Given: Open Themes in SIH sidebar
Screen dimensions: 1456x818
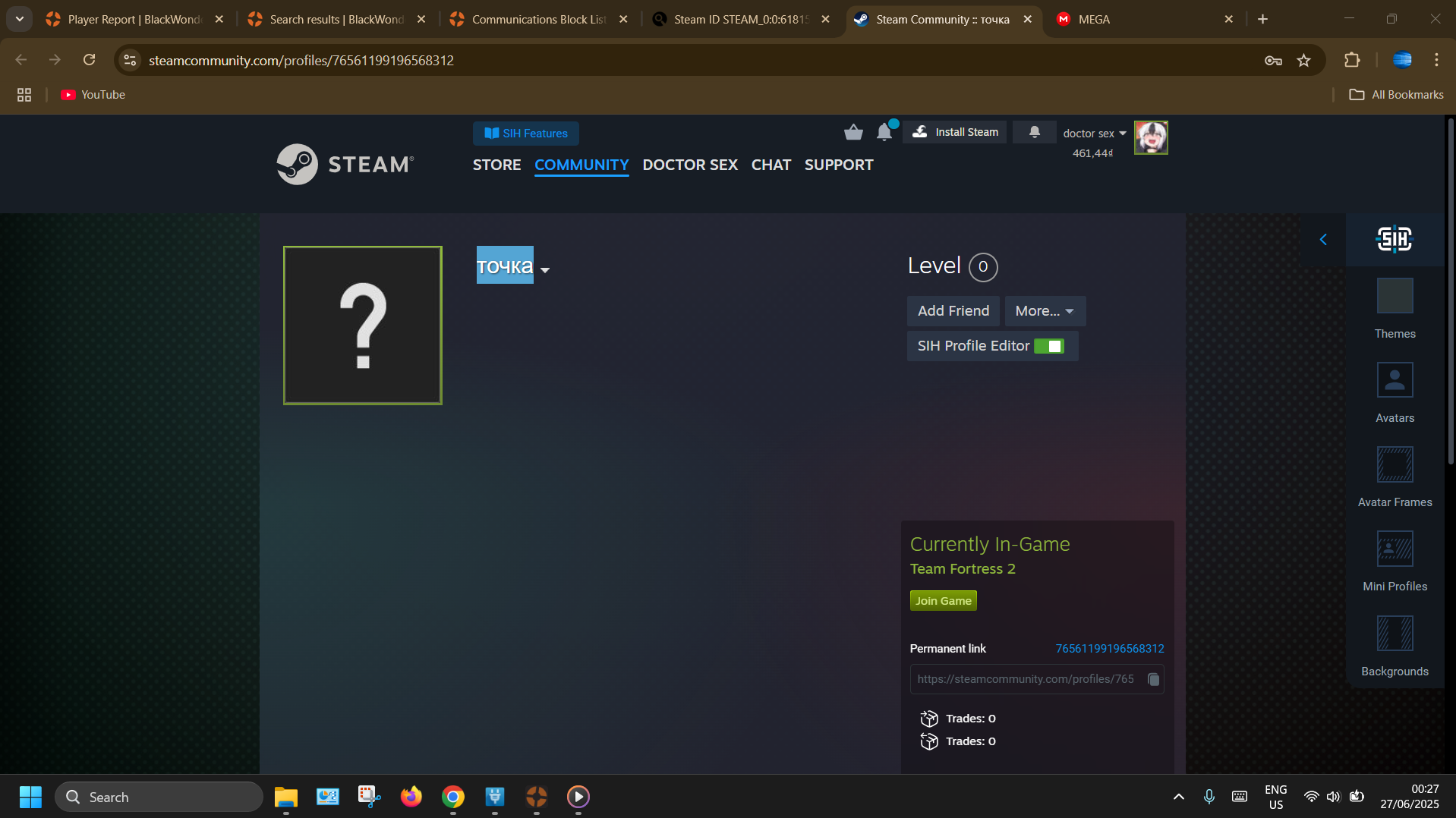Looking at the screenshot, I should coord(1395,308).
